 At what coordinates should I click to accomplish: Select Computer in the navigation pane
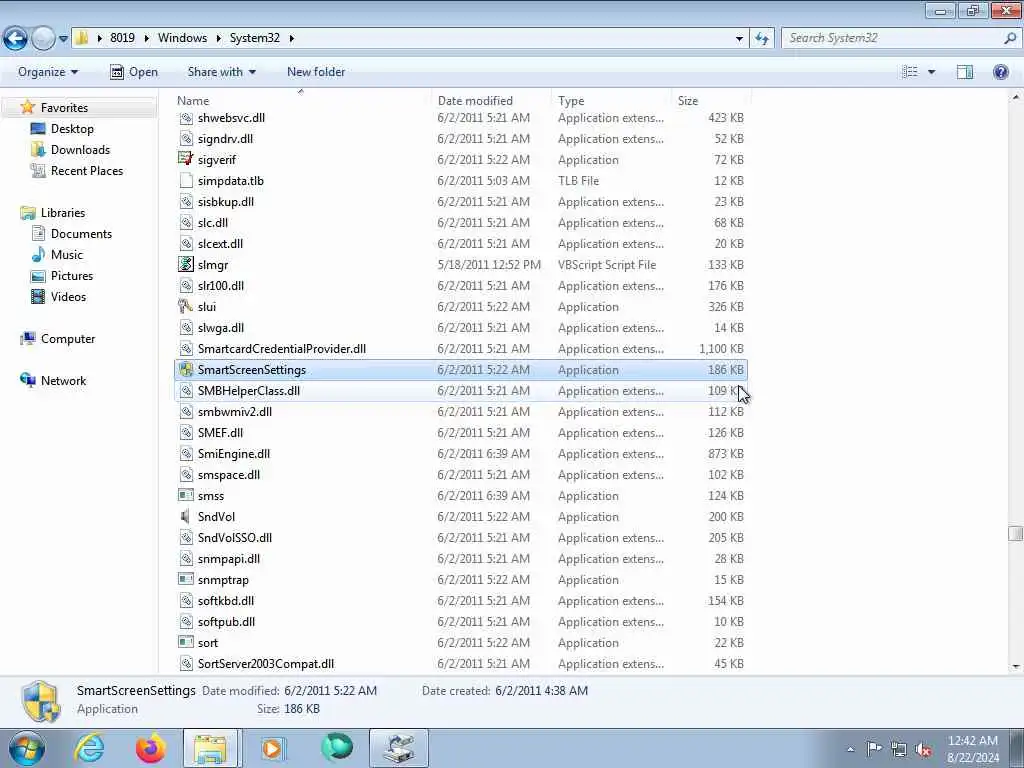68,339
